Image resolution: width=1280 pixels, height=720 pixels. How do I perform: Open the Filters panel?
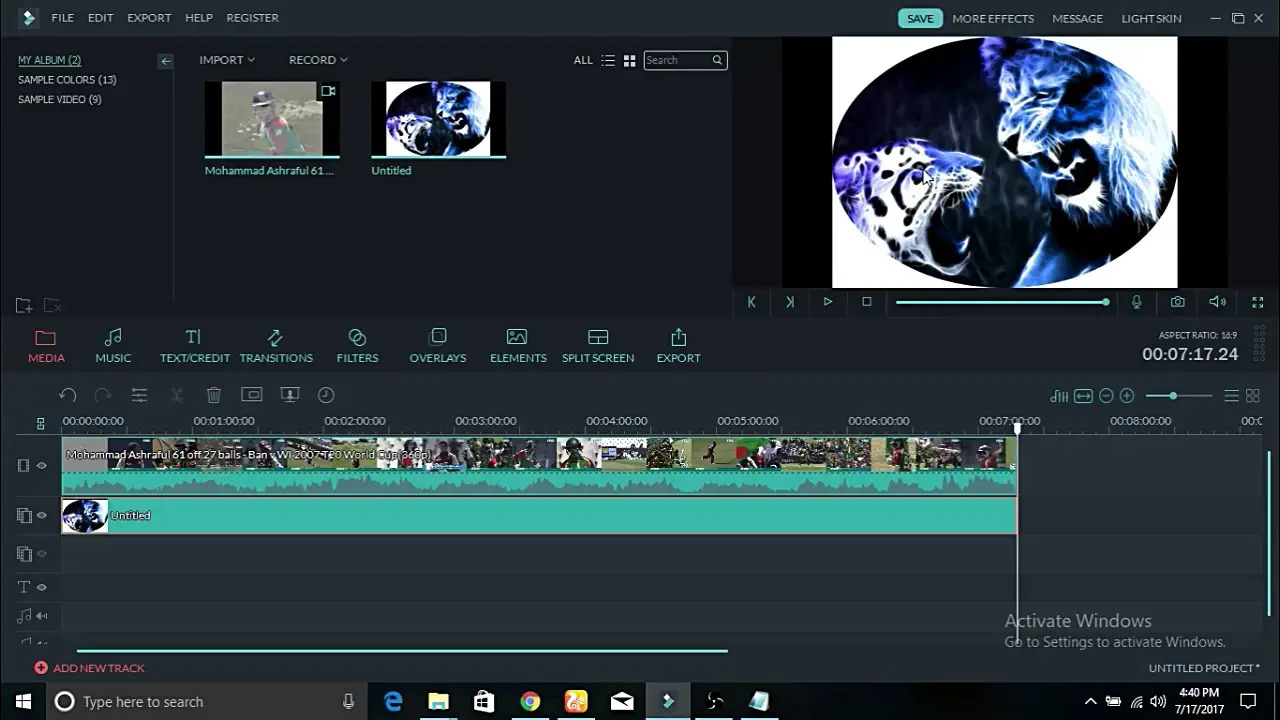357,346
